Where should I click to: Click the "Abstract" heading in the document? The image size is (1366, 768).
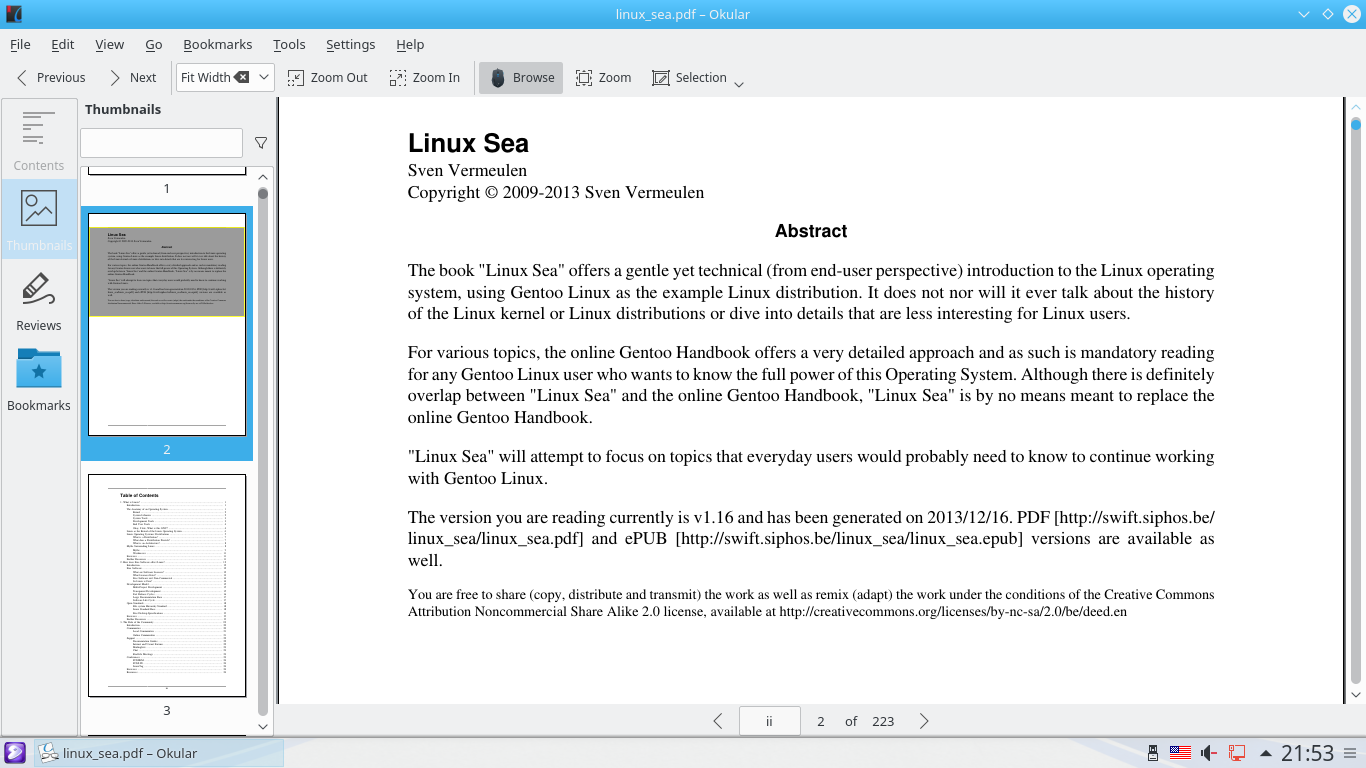click(811, 231)
